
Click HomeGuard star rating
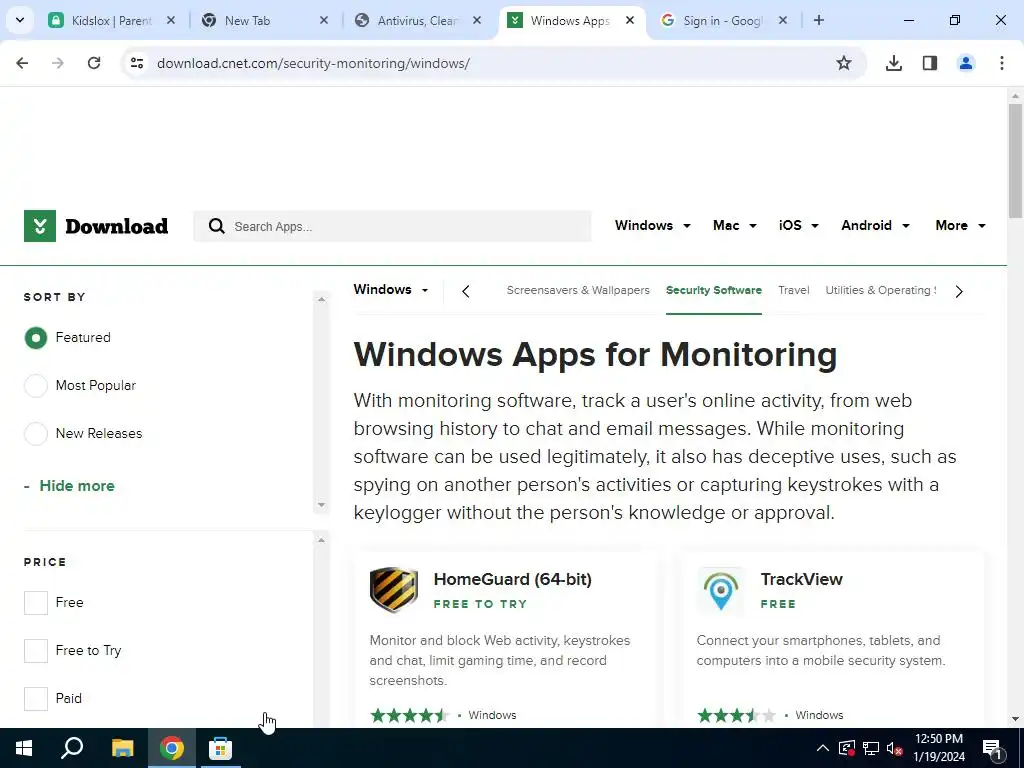[x=409, y=715]
